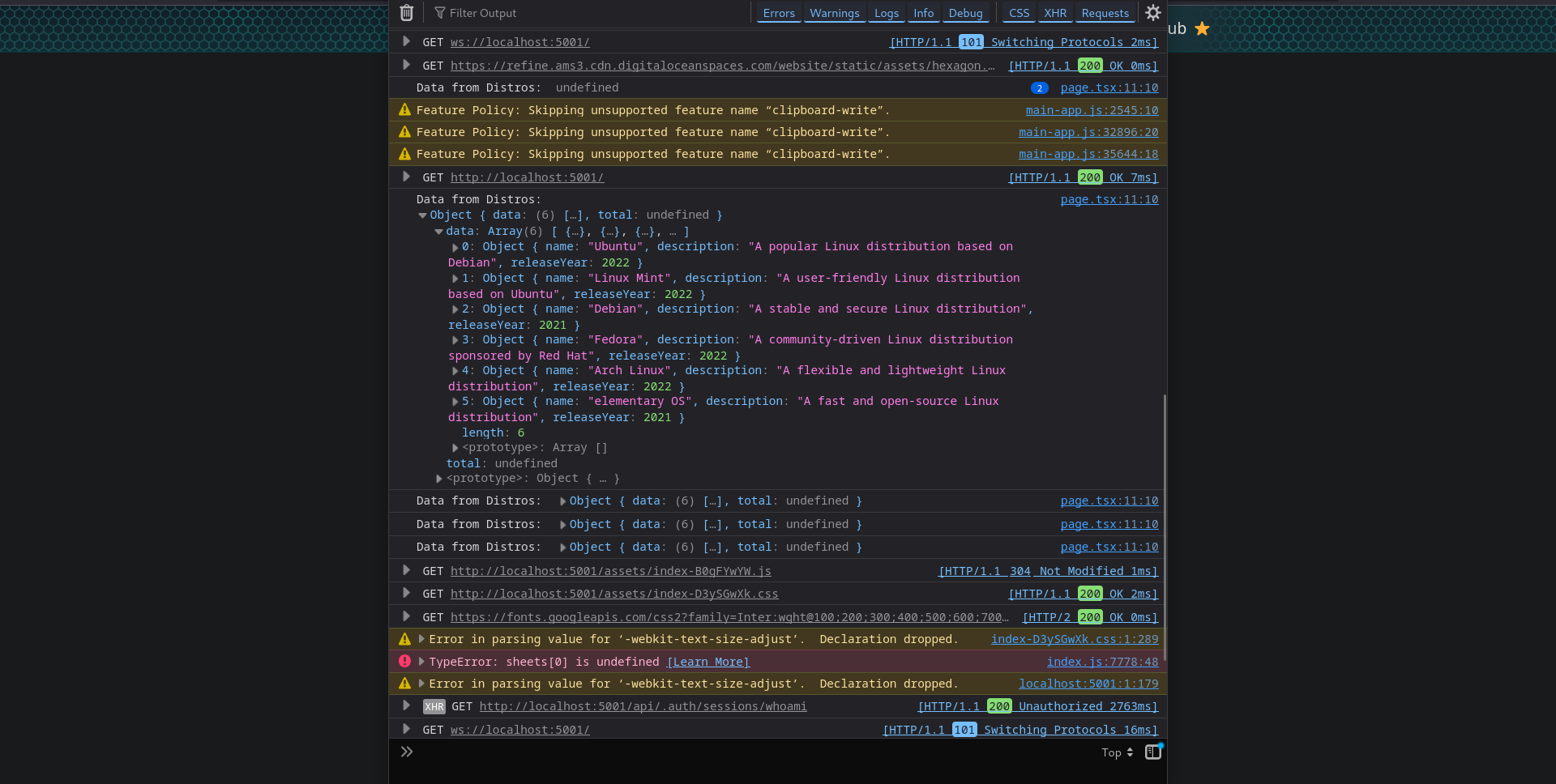Screen dimensions: 1556x784
Task: Expand the index-B0qFYwYW.js request row
Action: pyautogui.click(x=406, y=570)
